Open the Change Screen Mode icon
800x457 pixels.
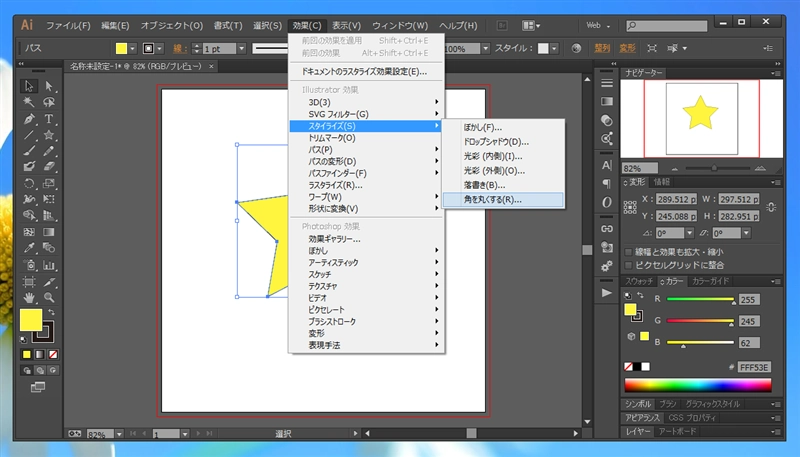38,387
